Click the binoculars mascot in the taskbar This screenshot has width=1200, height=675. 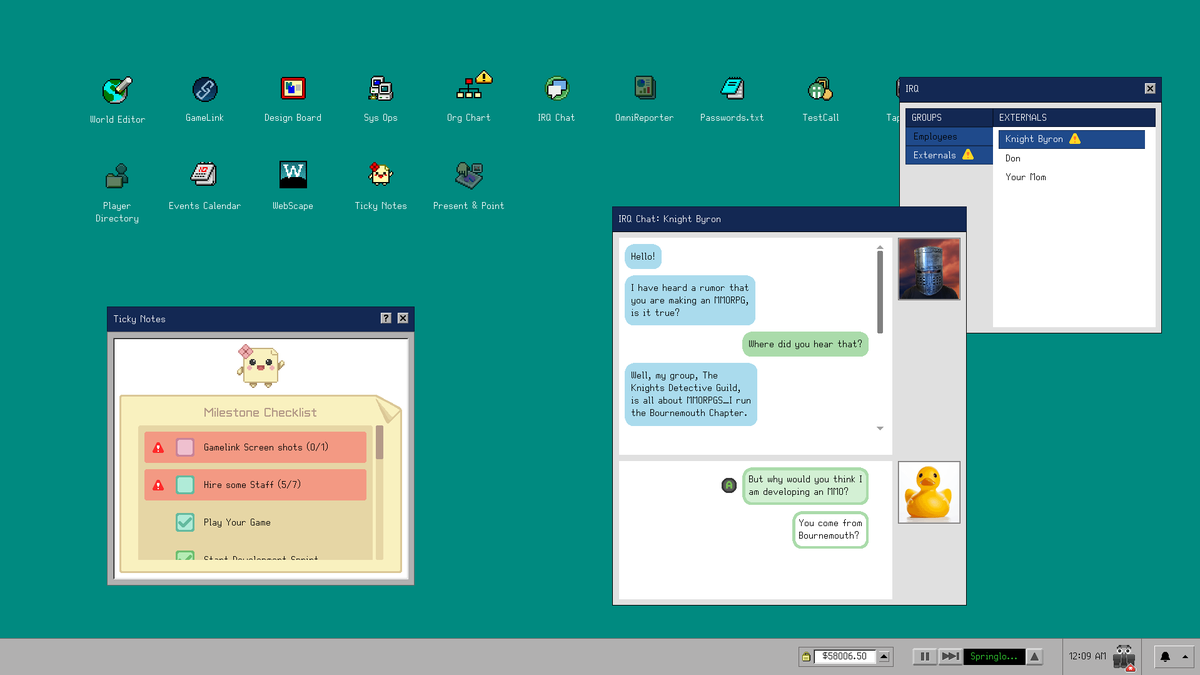coord(1126,656)
